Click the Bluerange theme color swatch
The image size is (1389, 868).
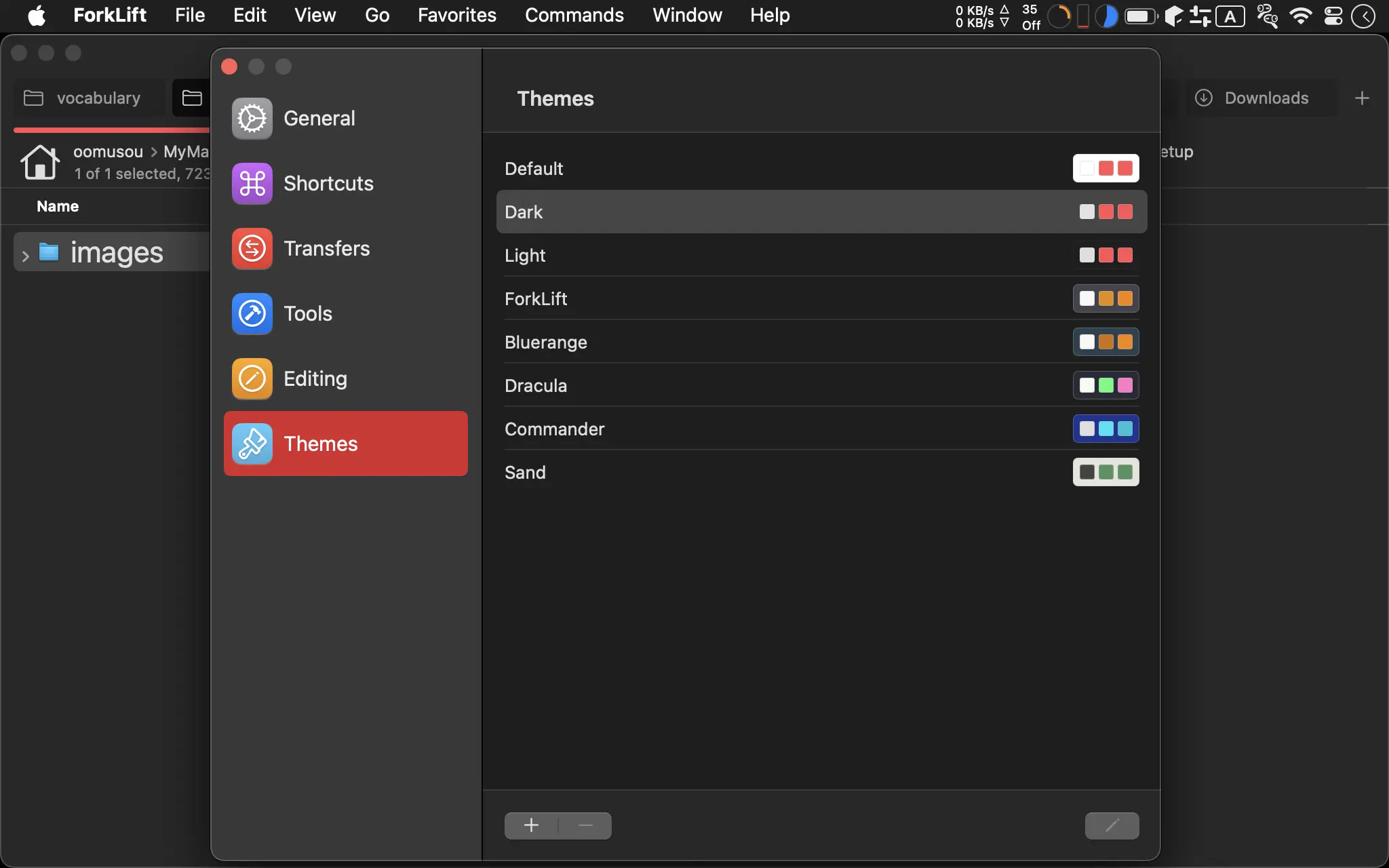click(1106, 342)
